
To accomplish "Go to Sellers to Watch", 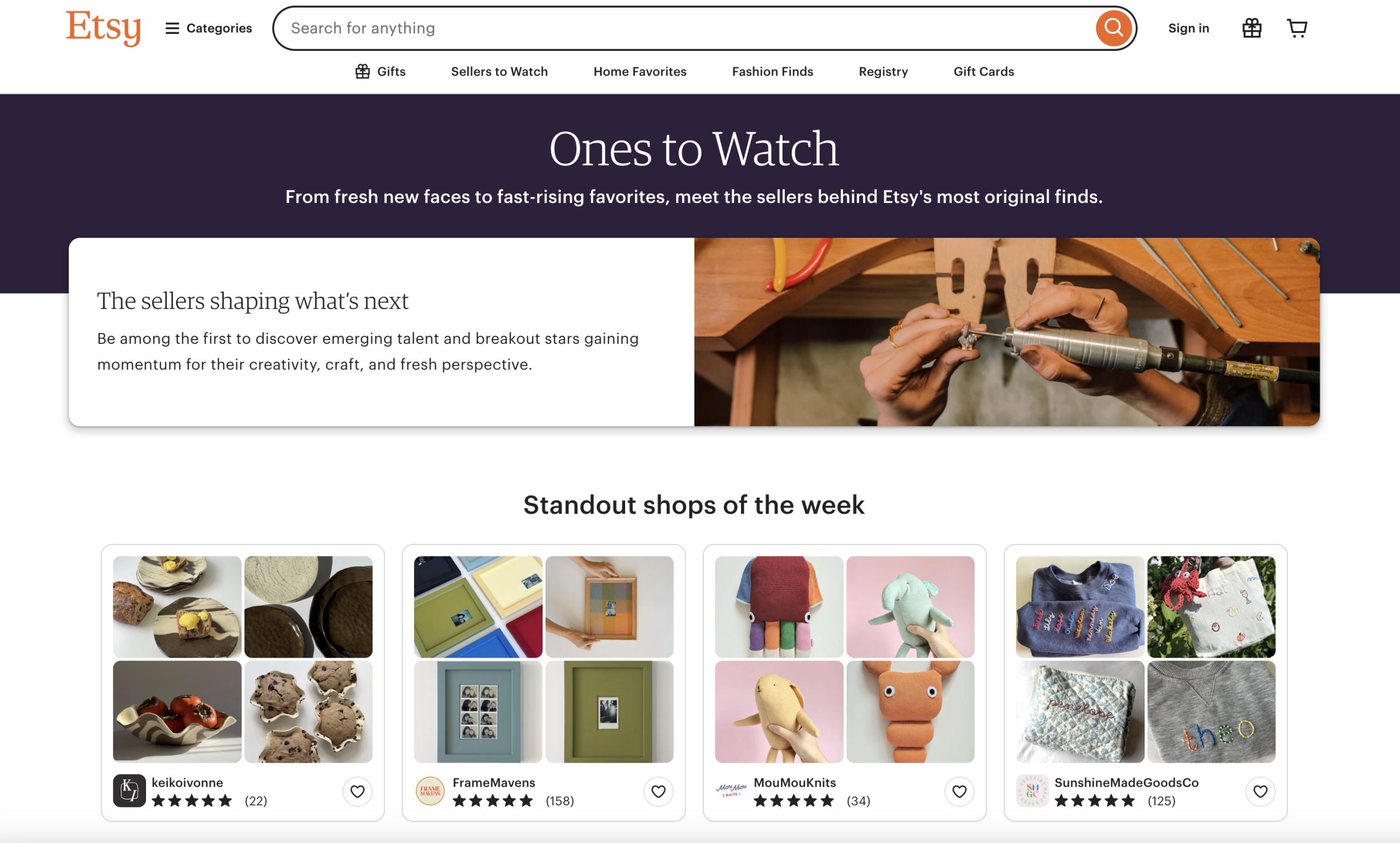I will [x=499, y=72].
